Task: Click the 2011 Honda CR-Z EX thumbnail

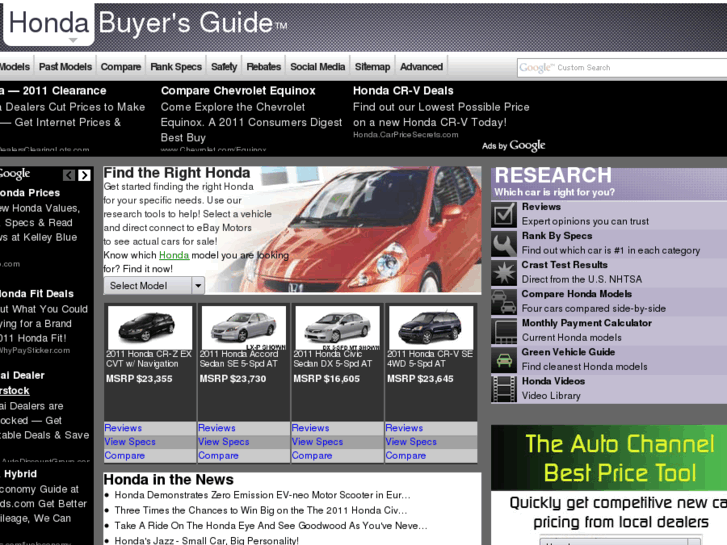Action: click(150, 327)
